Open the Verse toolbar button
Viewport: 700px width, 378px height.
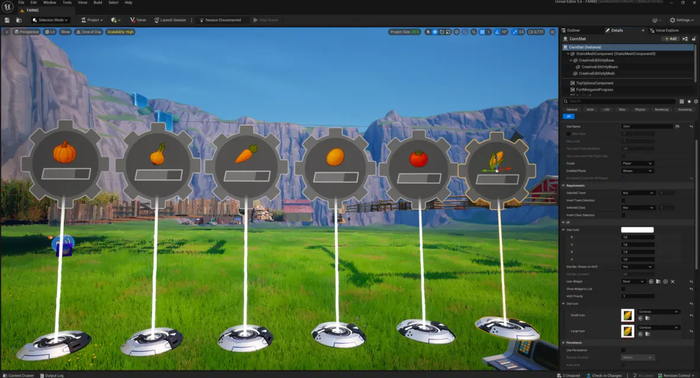[138, 20]
